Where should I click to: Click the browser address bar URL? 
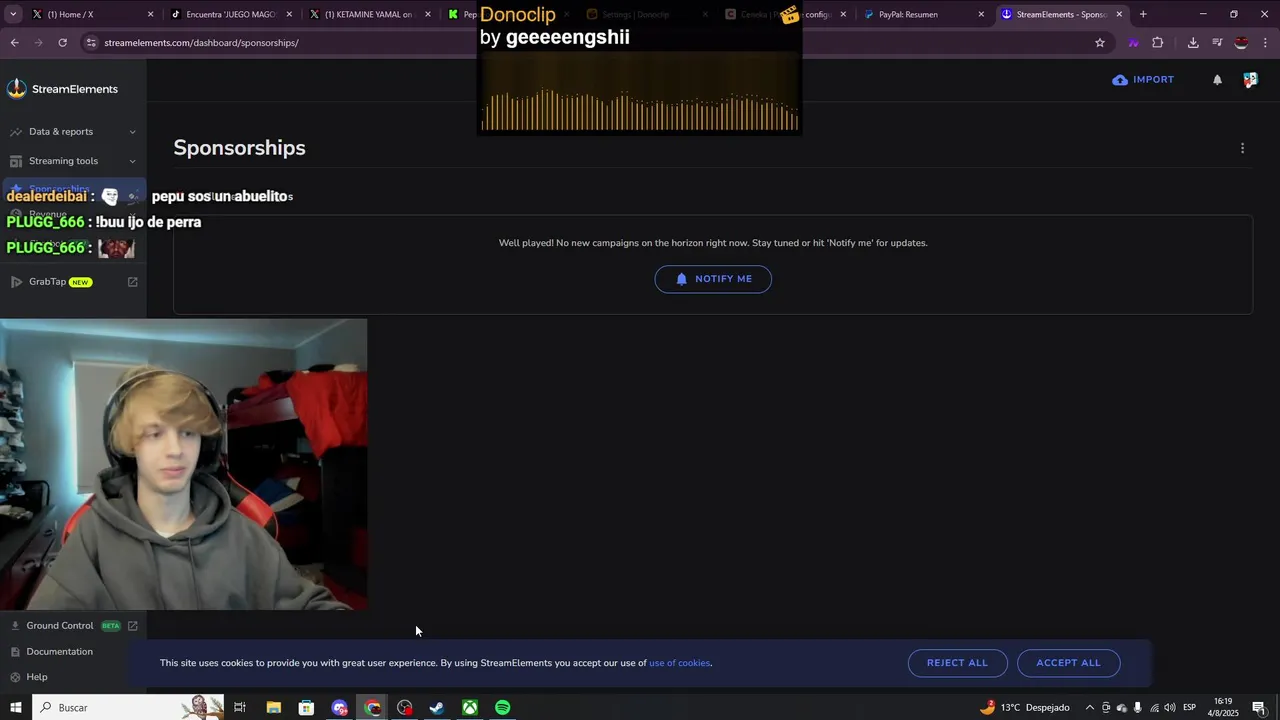[202, 43]
